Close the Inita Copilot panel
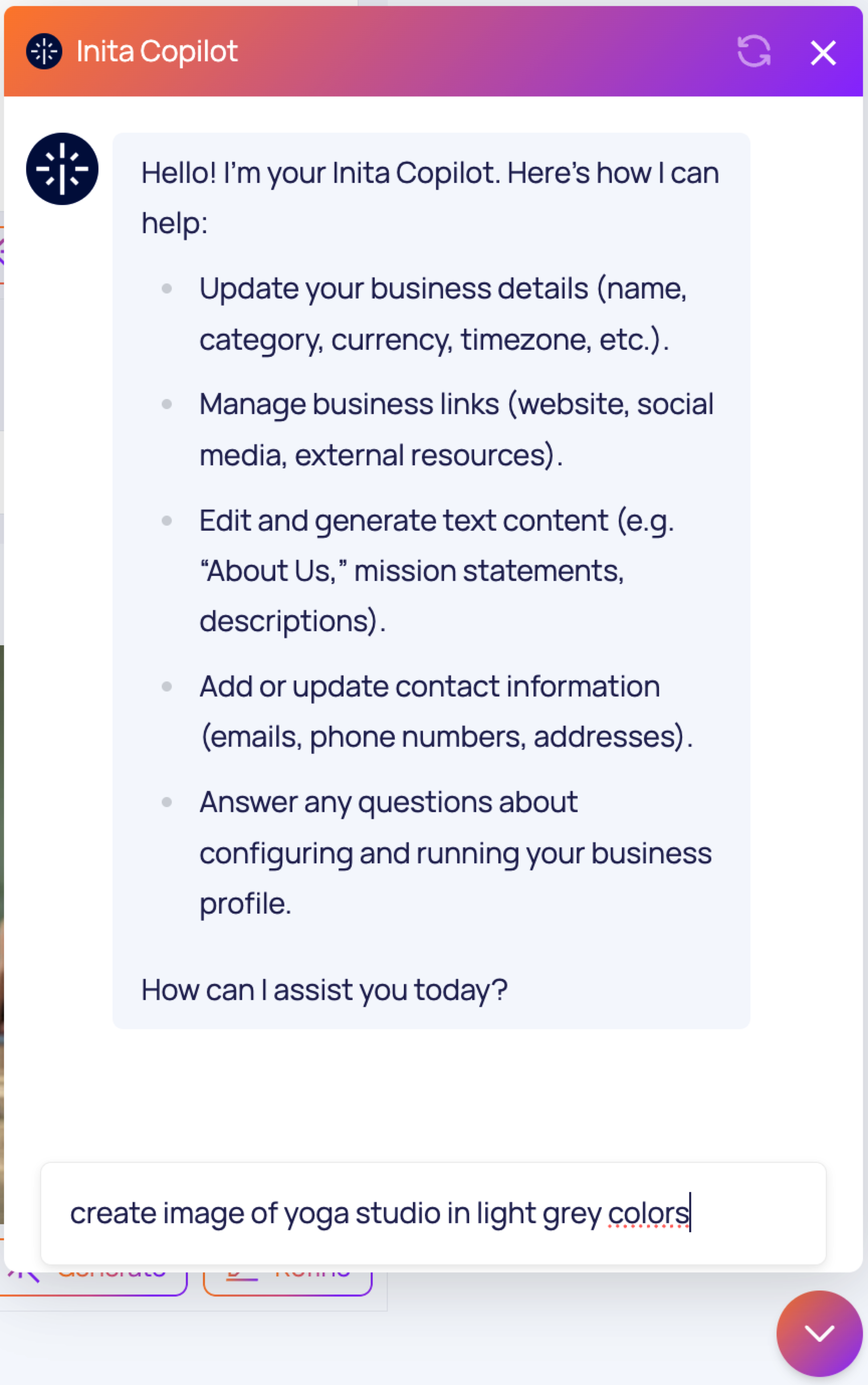This screenshot has height=1385, width=868. click(x=823, y=53)
